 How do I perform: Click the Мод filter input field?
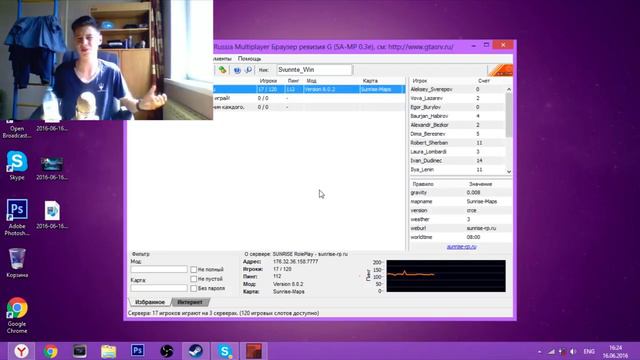point(159,269)
